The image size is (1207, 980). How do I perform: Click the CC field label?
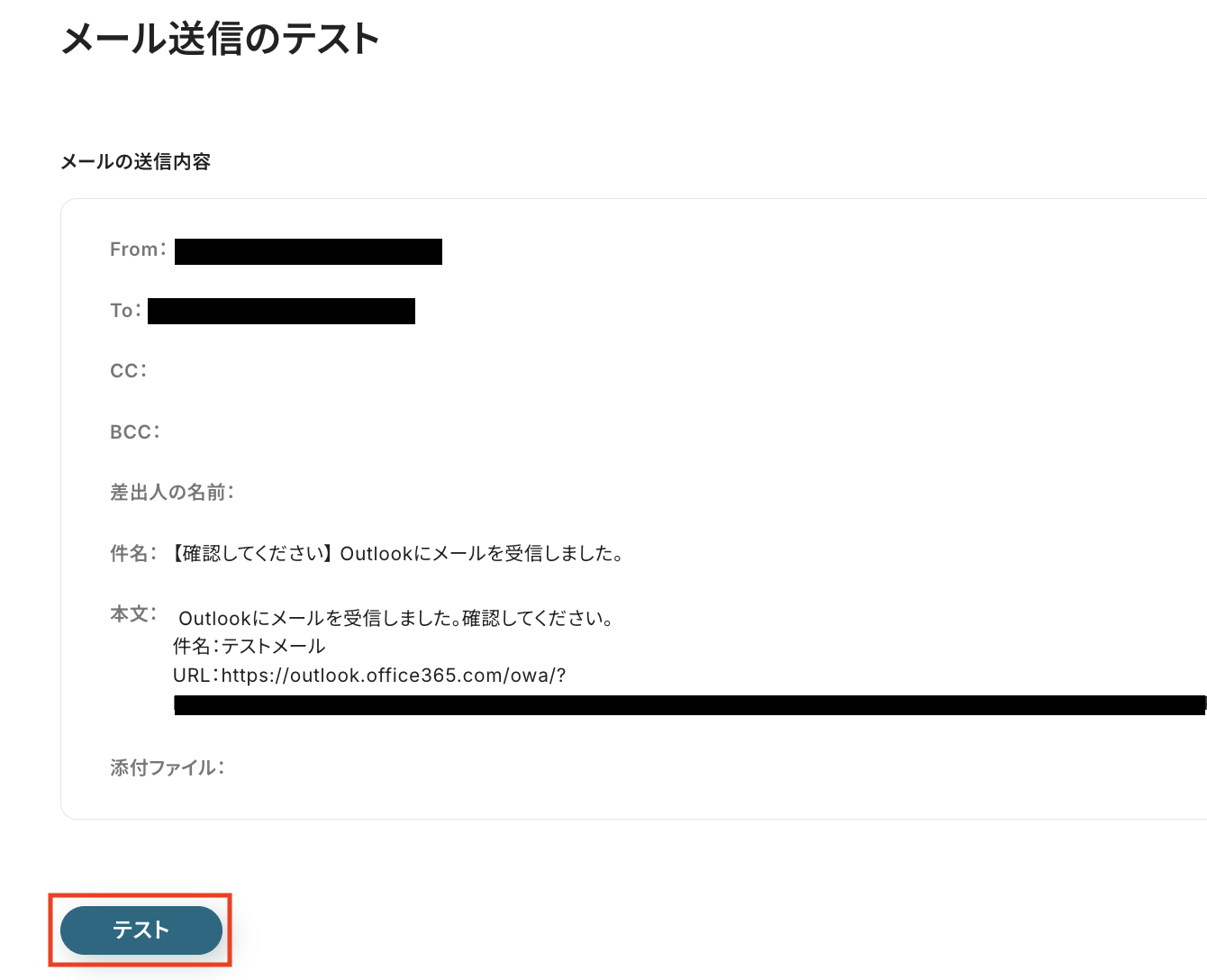click(129, 371)
